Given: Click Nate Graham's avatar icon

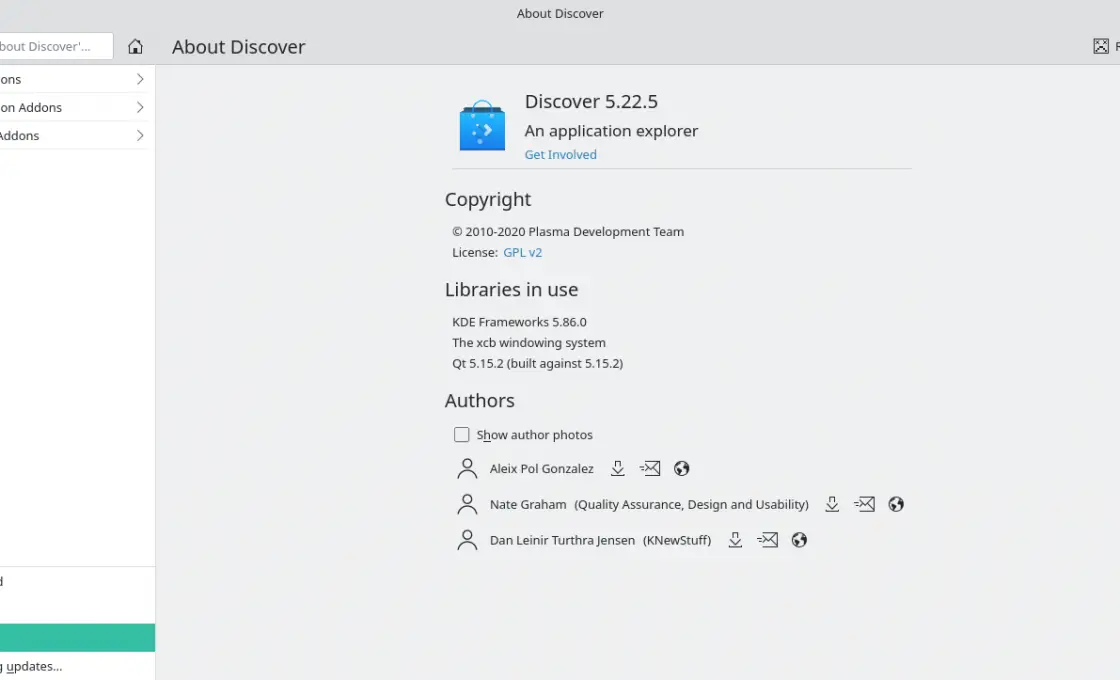Looking at the screenshot, I should [467, 504].
